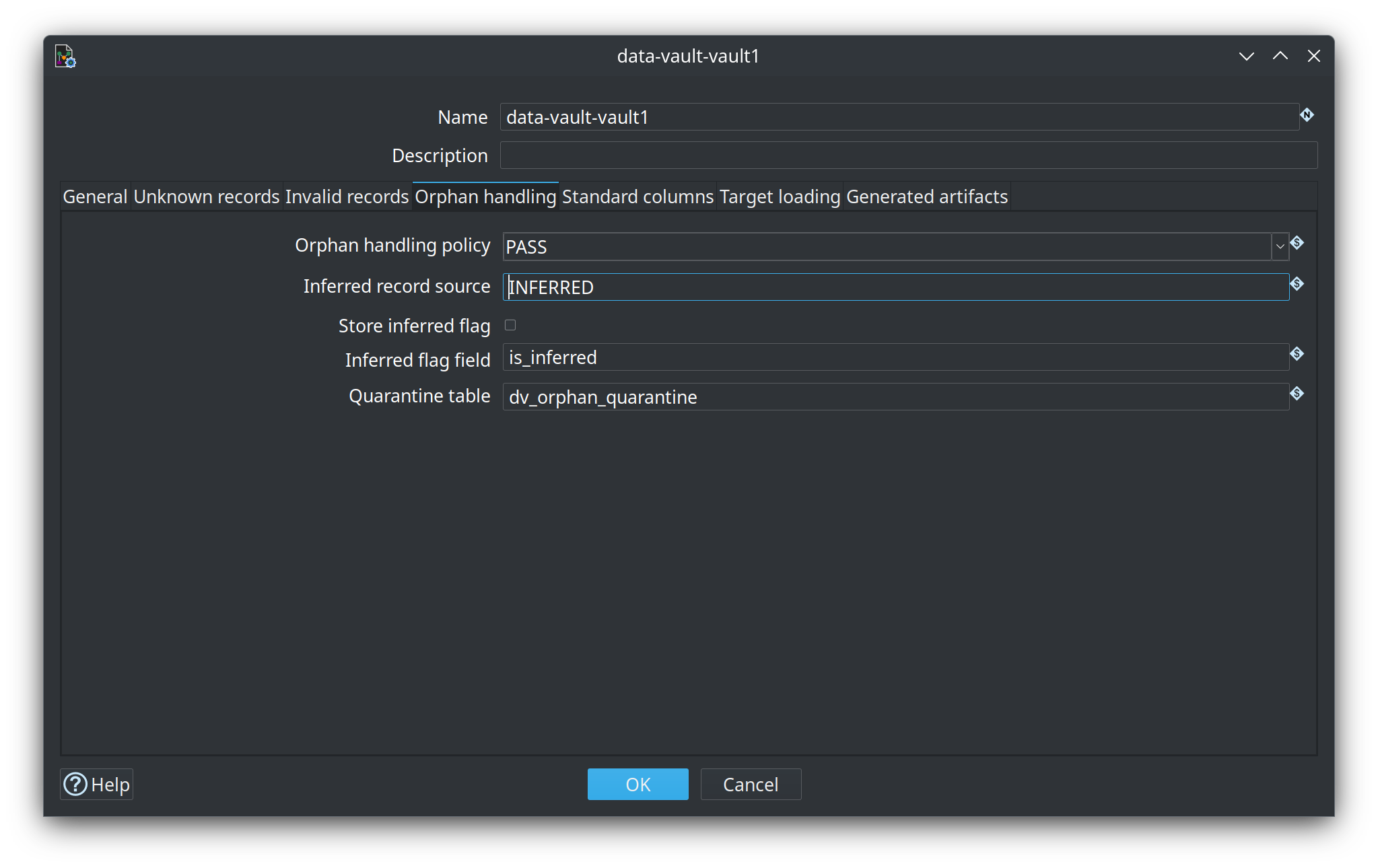Maximize the dialog with up chevron
The height and width of the screenshot is (868, 1378).
click(x=1280, y=57)
